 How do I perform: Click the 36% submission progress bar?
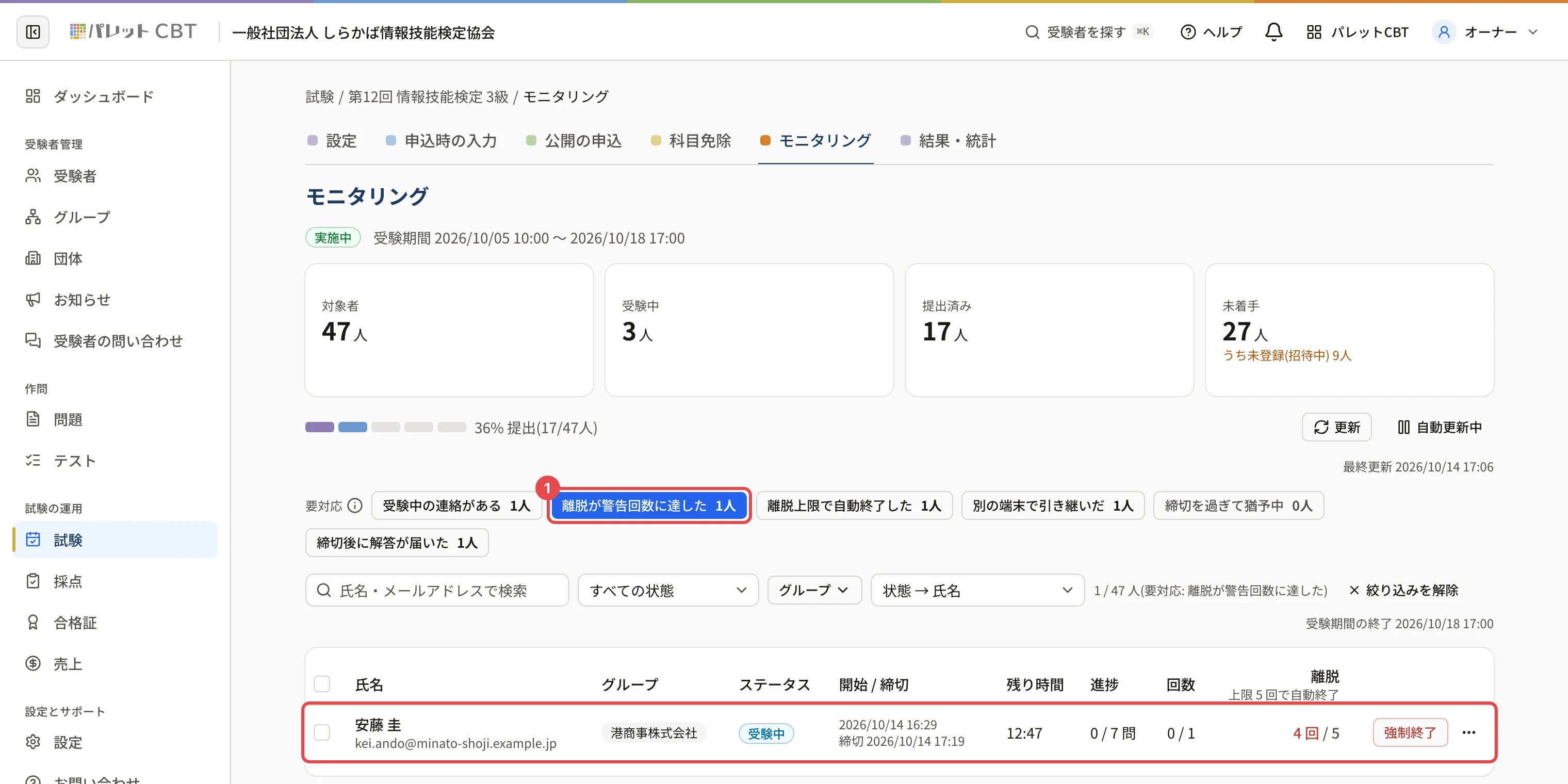[385, 427]
